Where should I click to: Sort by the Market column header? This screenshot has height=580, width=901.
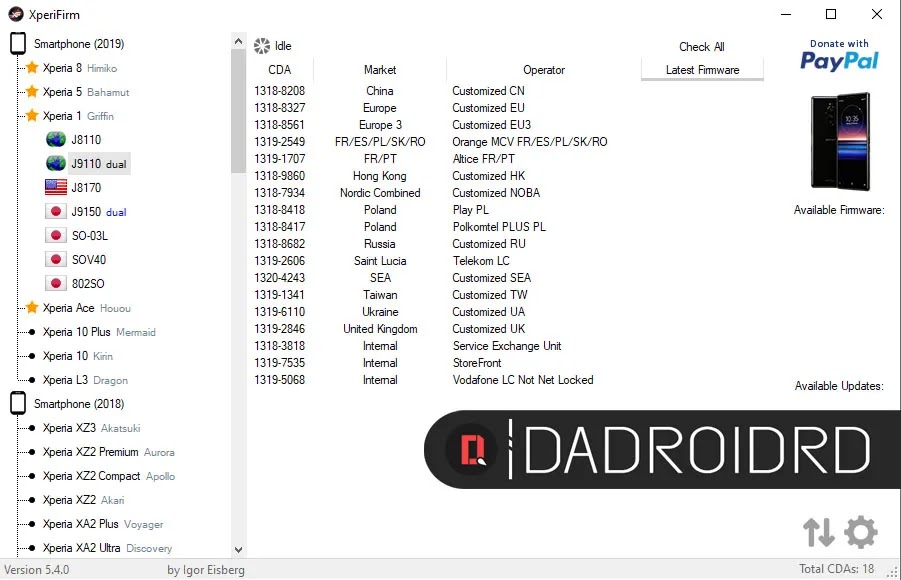coord(380,70)
